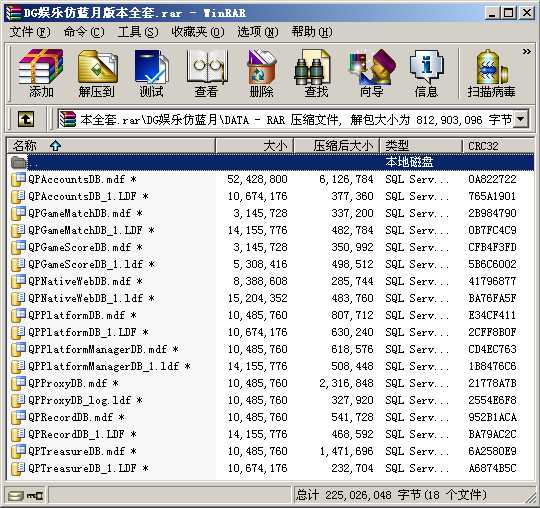Click the 删除 (Delete) toolbar icon
This screenshot has width=540, height=508.
tap(261, 73)
